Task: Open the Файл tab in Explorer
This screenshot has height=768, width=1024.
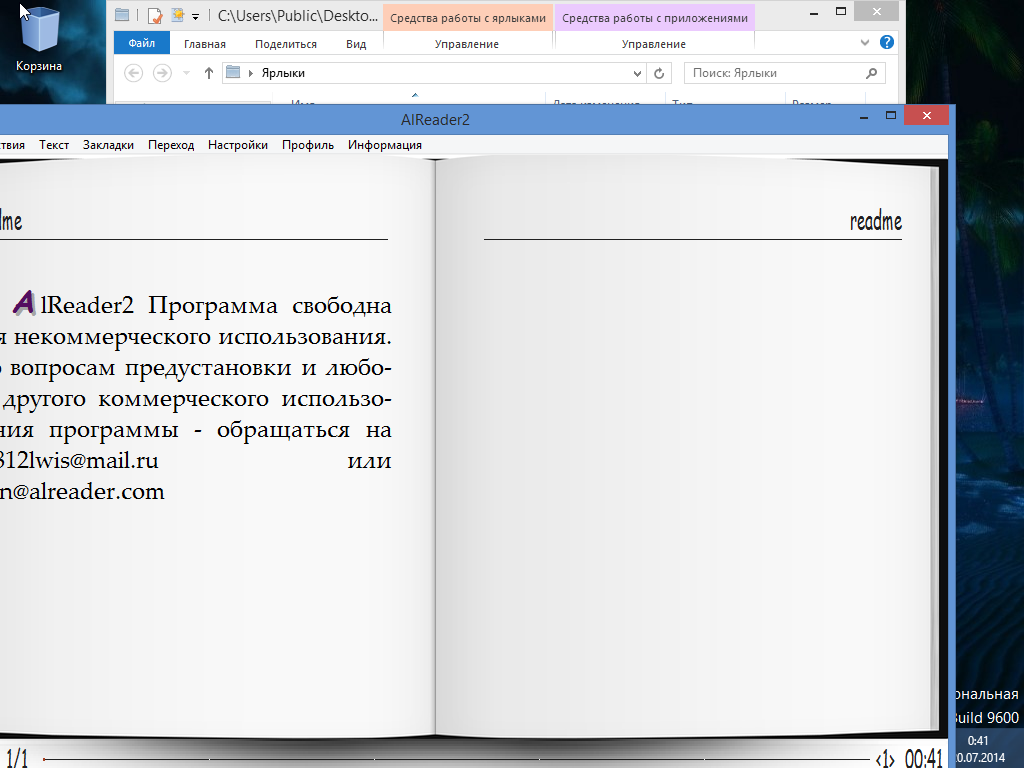Action: [142, 43]
